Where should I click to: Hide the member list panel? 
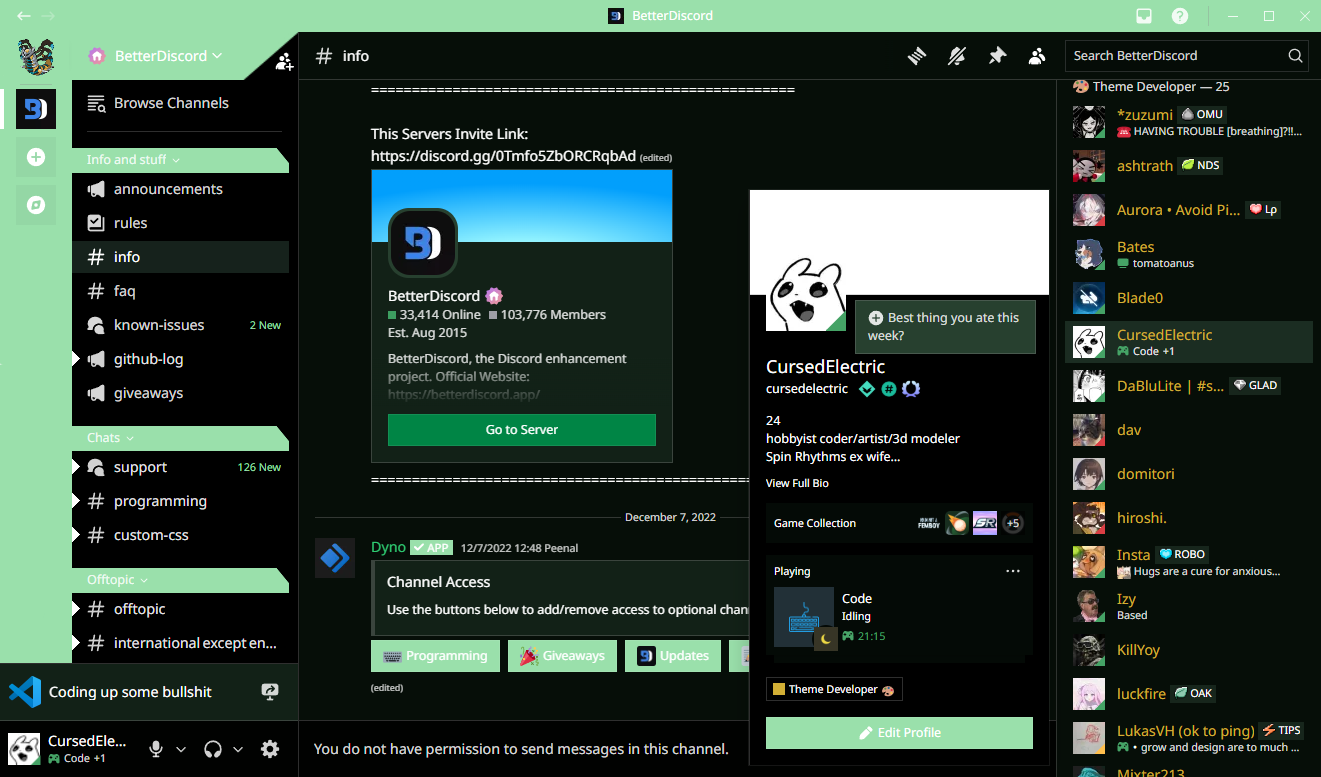1037,56
